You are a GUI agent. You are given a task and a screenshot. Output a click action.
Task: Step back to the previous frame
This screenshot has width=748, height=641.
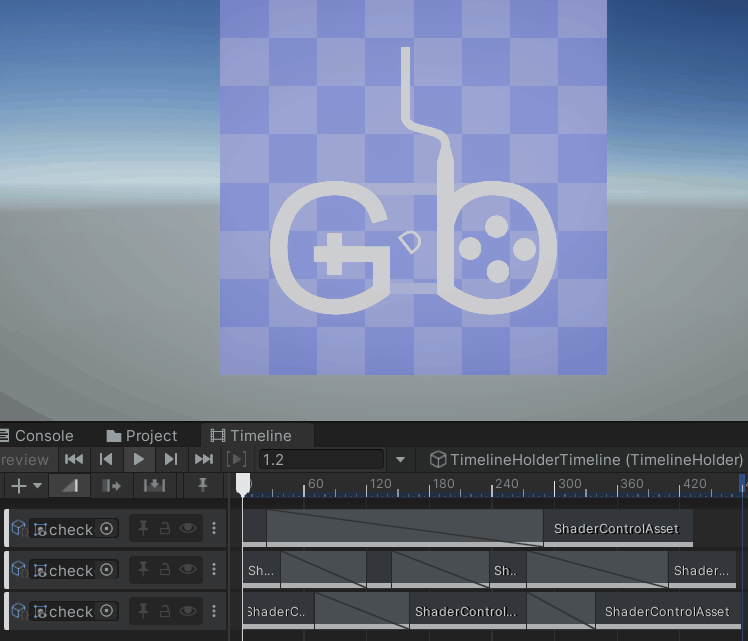point(106,459)
